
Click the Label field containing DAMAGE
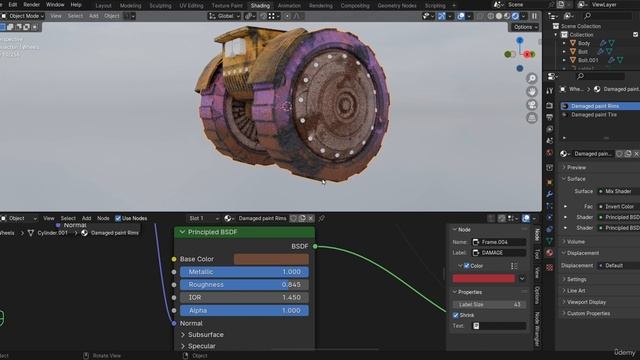click(x=499, y=253)
